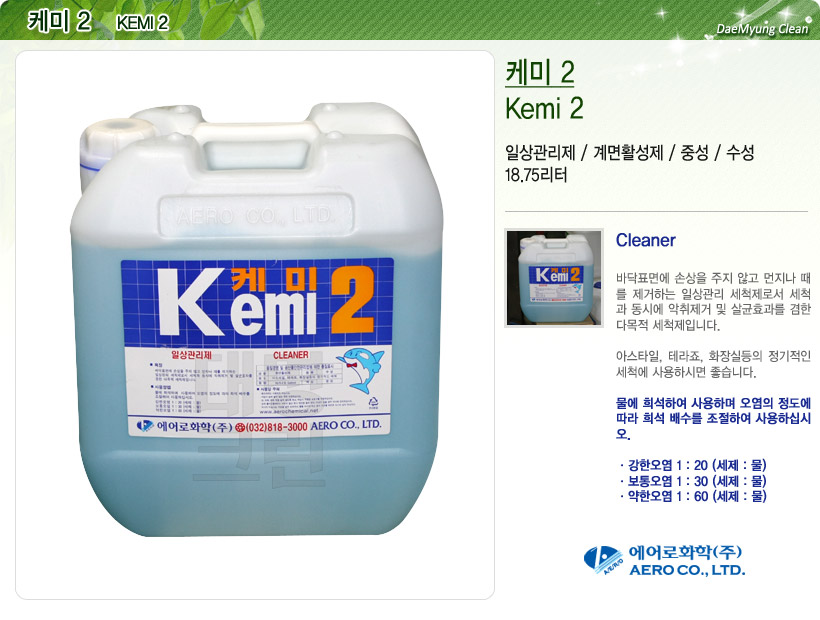Viewport: 820px width, 620px height.
Task: Click the 에어로화학(주) company name at bottom right
Action: tap(685, 552)
